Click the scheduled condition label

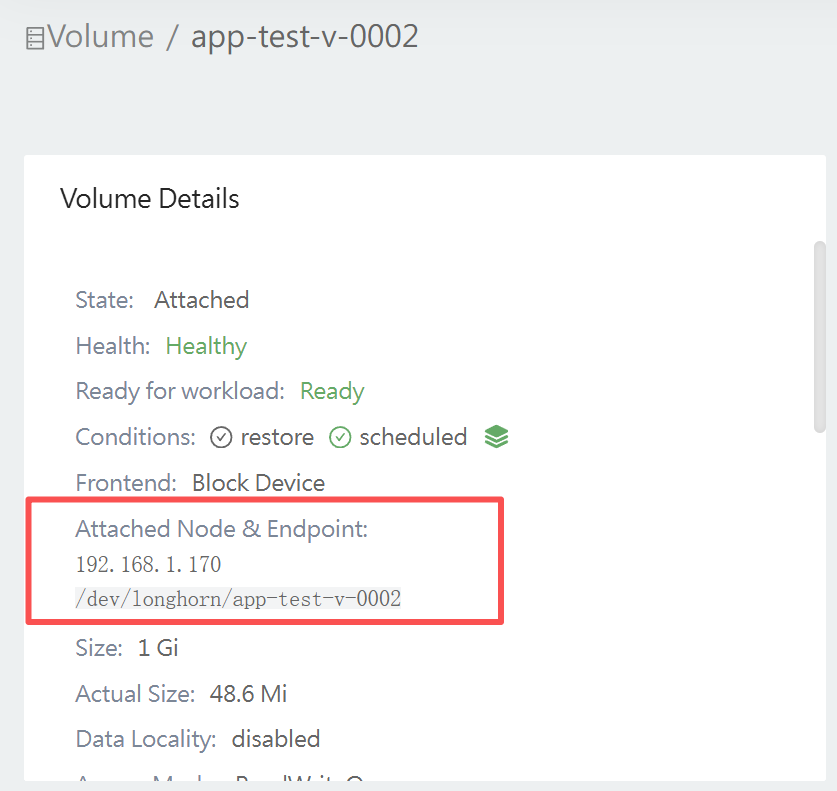coord(414,437)
